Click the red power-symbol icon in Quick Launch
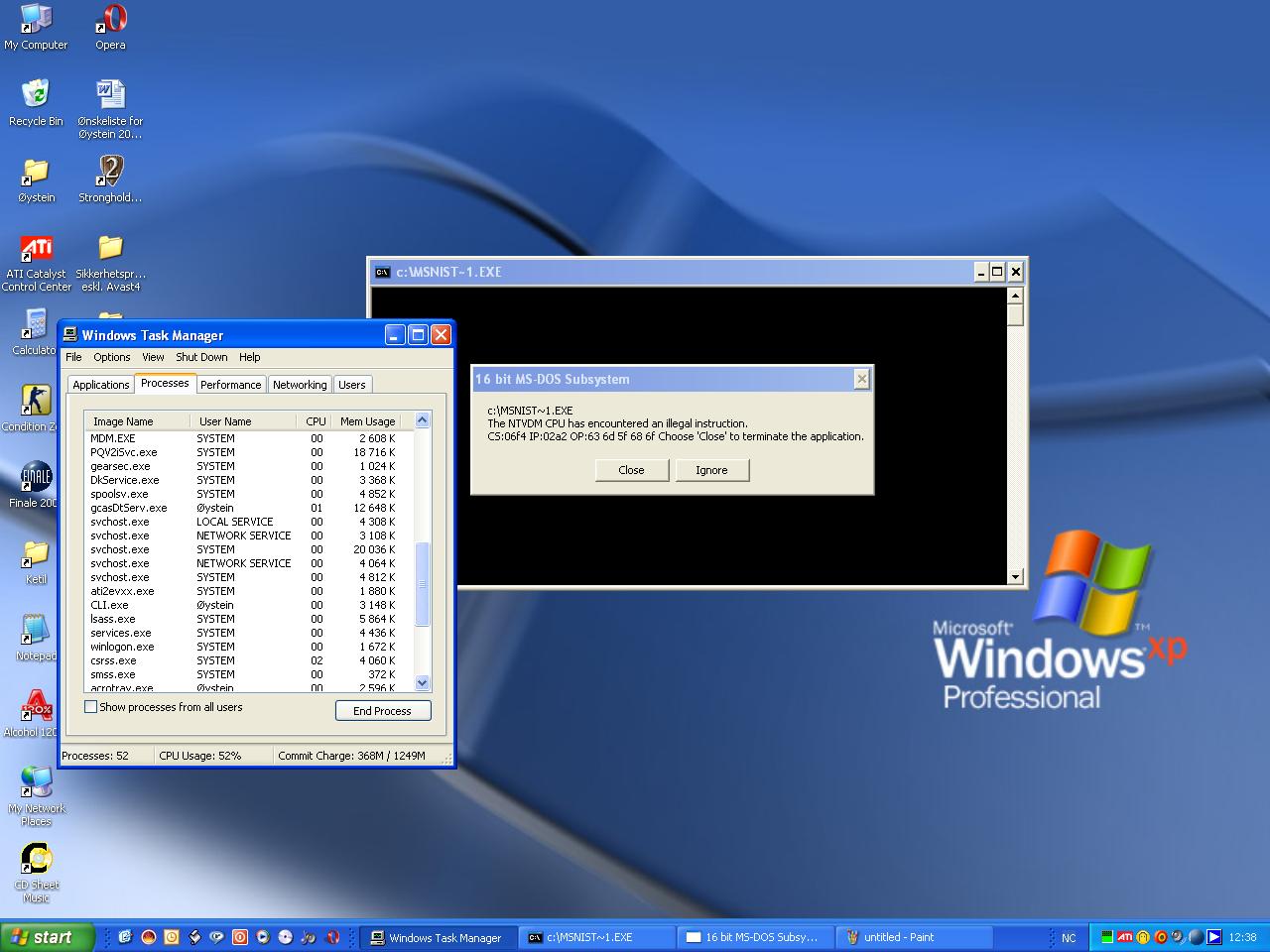Image resolution: width=1270 pixels, height=952 pixels. point(240,937)
